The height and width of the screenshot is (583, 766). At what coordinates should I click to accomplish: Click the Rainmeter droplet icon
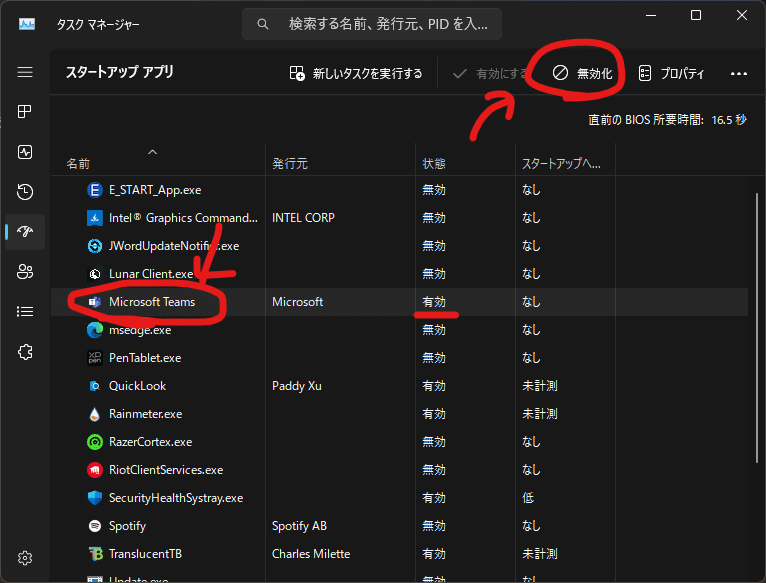(x=95, y=414)
